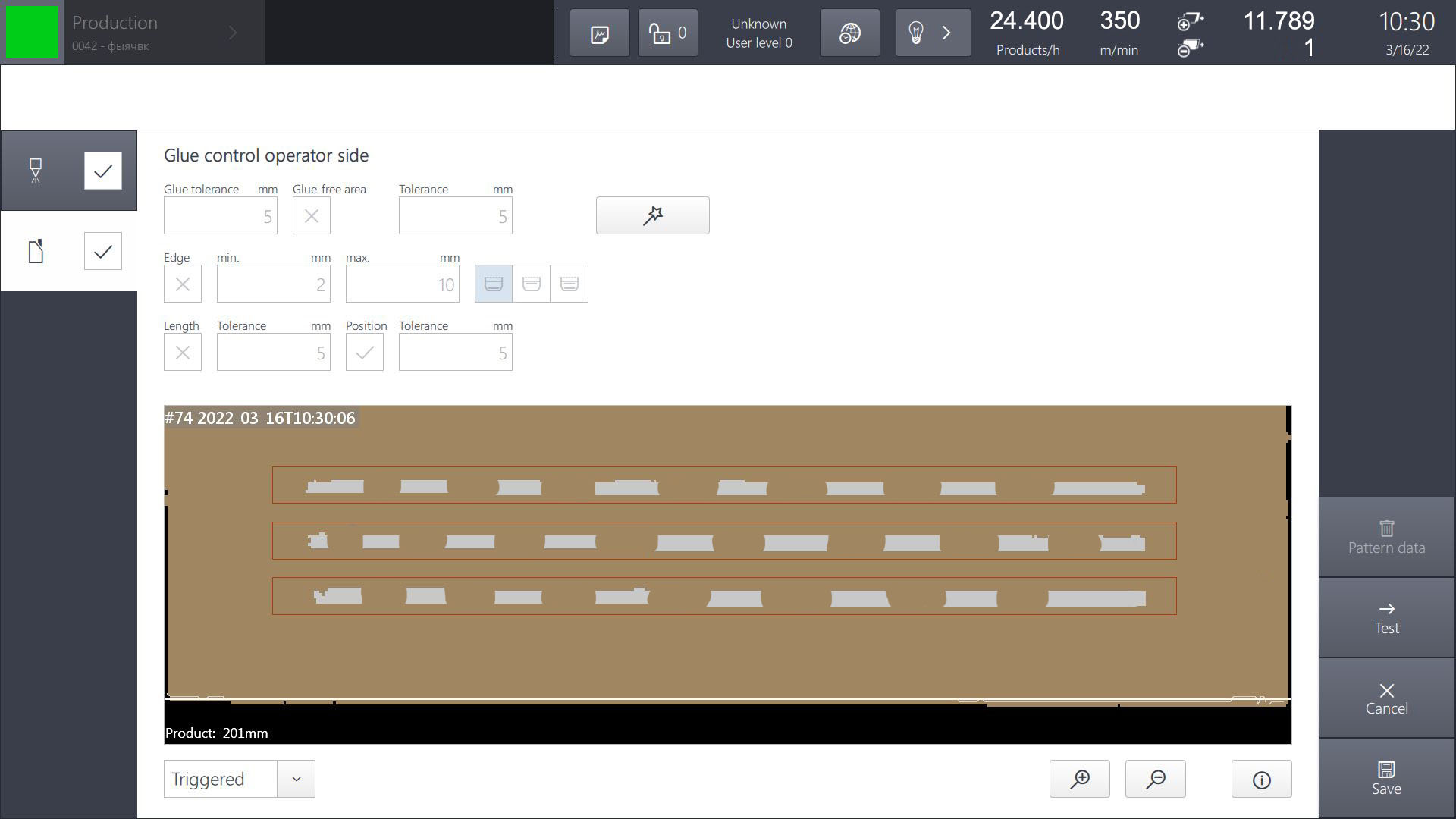This screenshot has width=1456, height=819.
Task: Save the glue control settings
Action: pyautogui.click(x=1386, y=777)
